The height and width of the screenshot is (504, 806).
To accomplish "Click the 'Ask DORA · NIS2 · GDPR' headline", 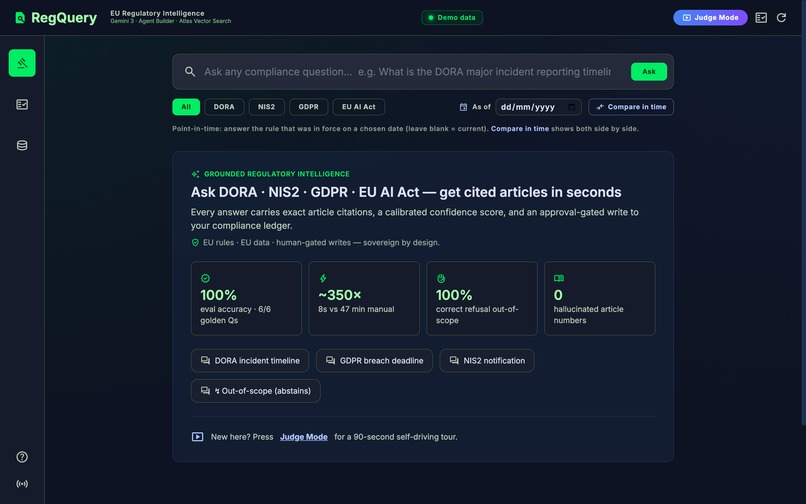I will point(406,192).
